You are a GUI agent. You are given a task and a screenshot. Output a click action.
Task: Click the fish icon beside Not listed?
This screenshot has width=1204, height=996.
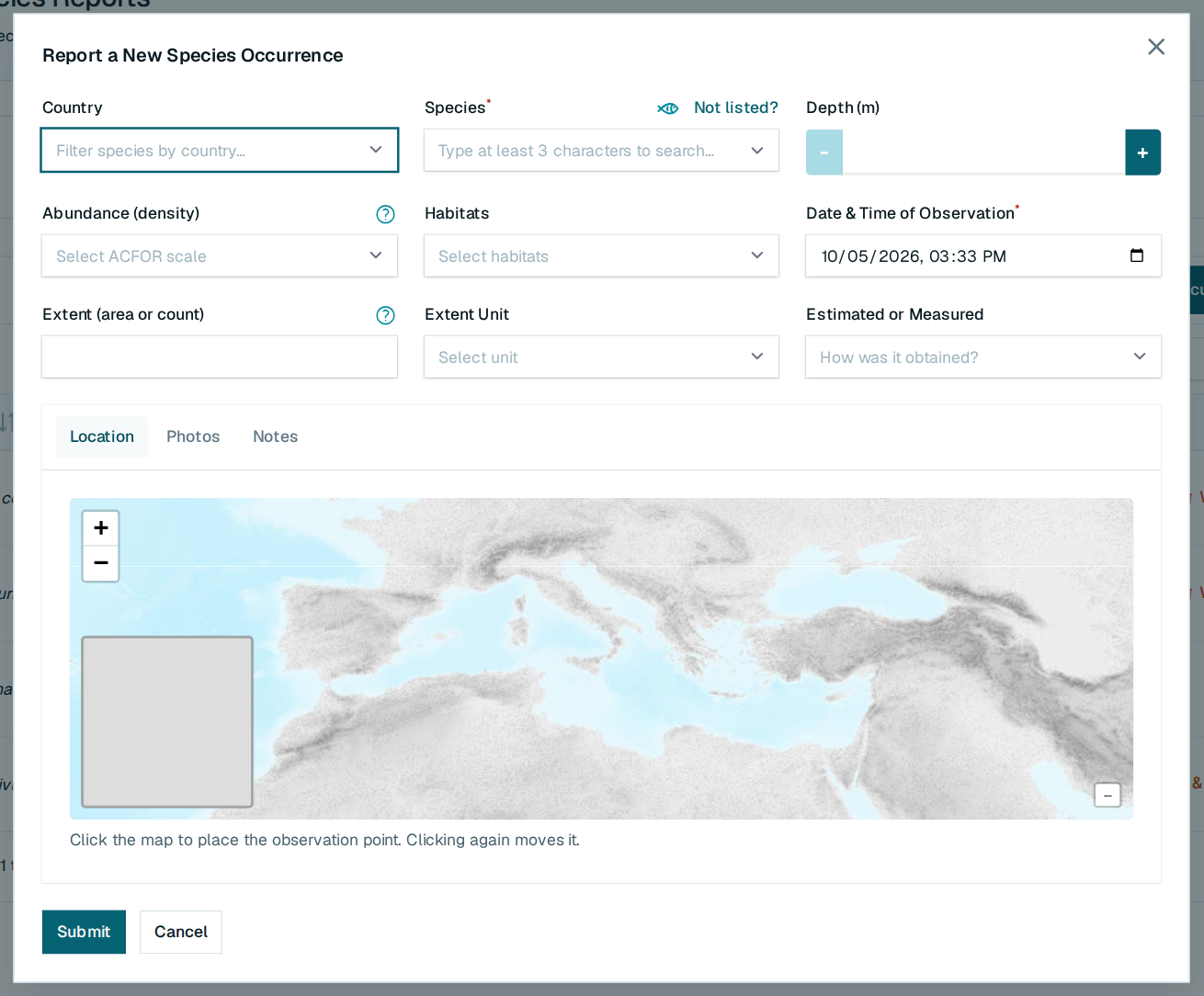tap(668, 108)
